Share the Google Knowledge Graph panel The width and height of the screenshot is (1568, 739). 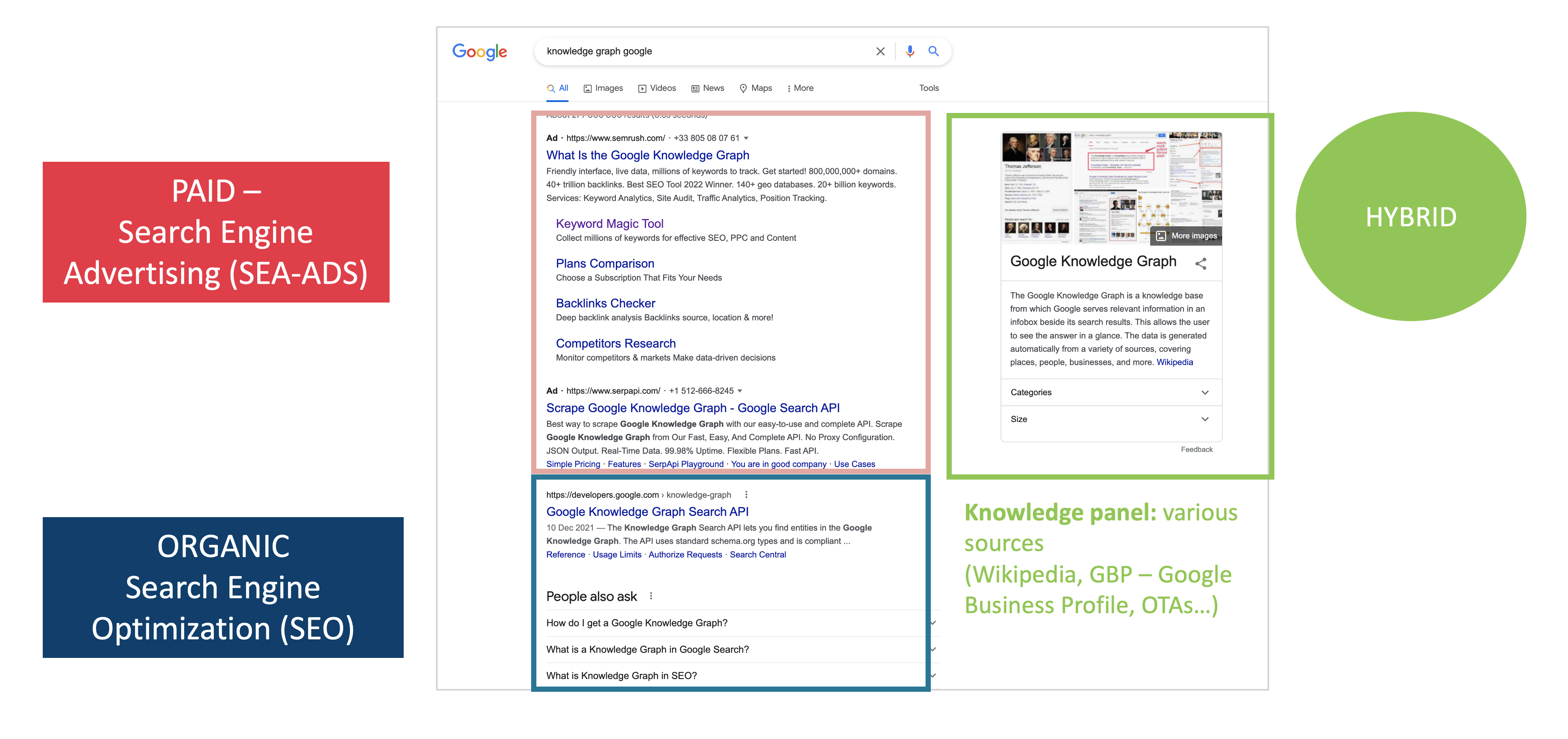(1200, 263)
